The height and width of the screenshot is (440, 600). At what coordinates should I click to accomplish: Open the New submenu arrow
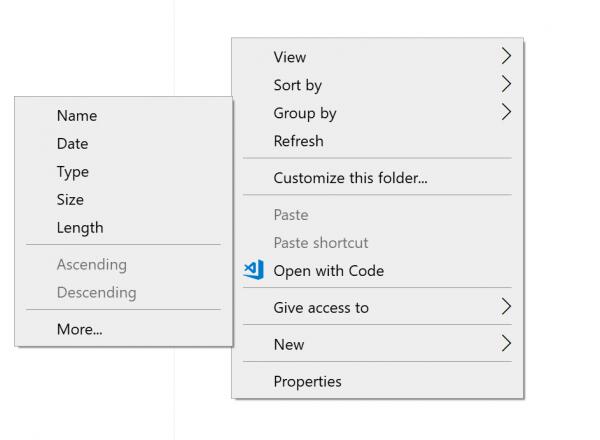point(506,344)
